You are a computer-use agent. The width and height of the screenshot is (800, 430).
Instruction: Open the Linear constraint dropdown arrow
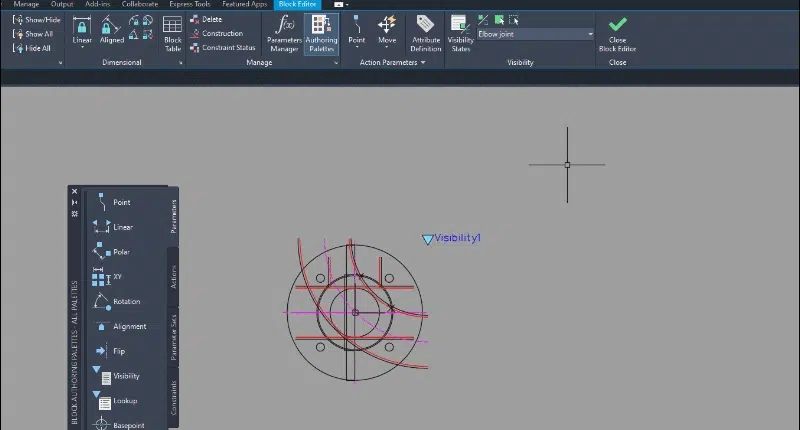click(x=82, y=47)
